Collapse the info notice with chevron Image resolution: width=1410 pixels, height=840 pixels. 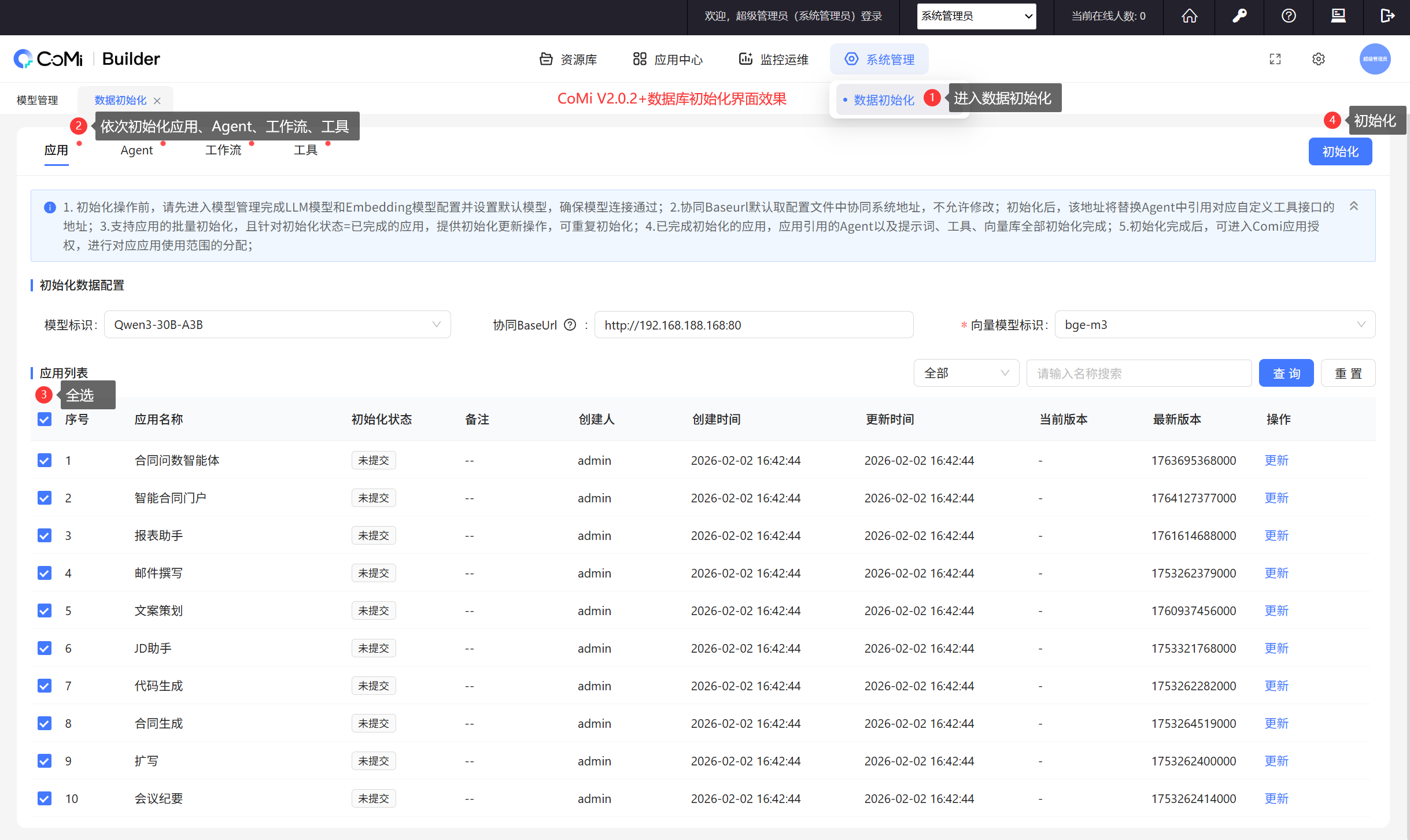point(1353,206)
